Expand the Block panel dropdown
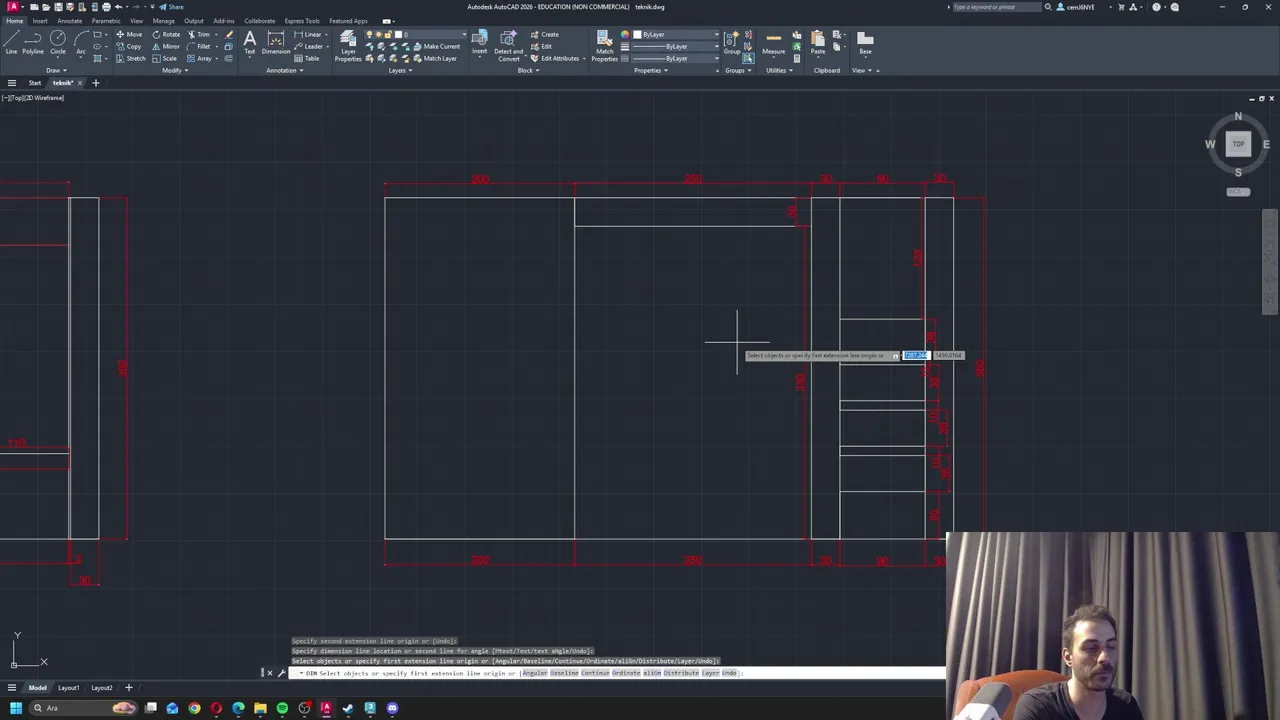The height and width of the screenshot is (720, 1280). coord(528,70)
